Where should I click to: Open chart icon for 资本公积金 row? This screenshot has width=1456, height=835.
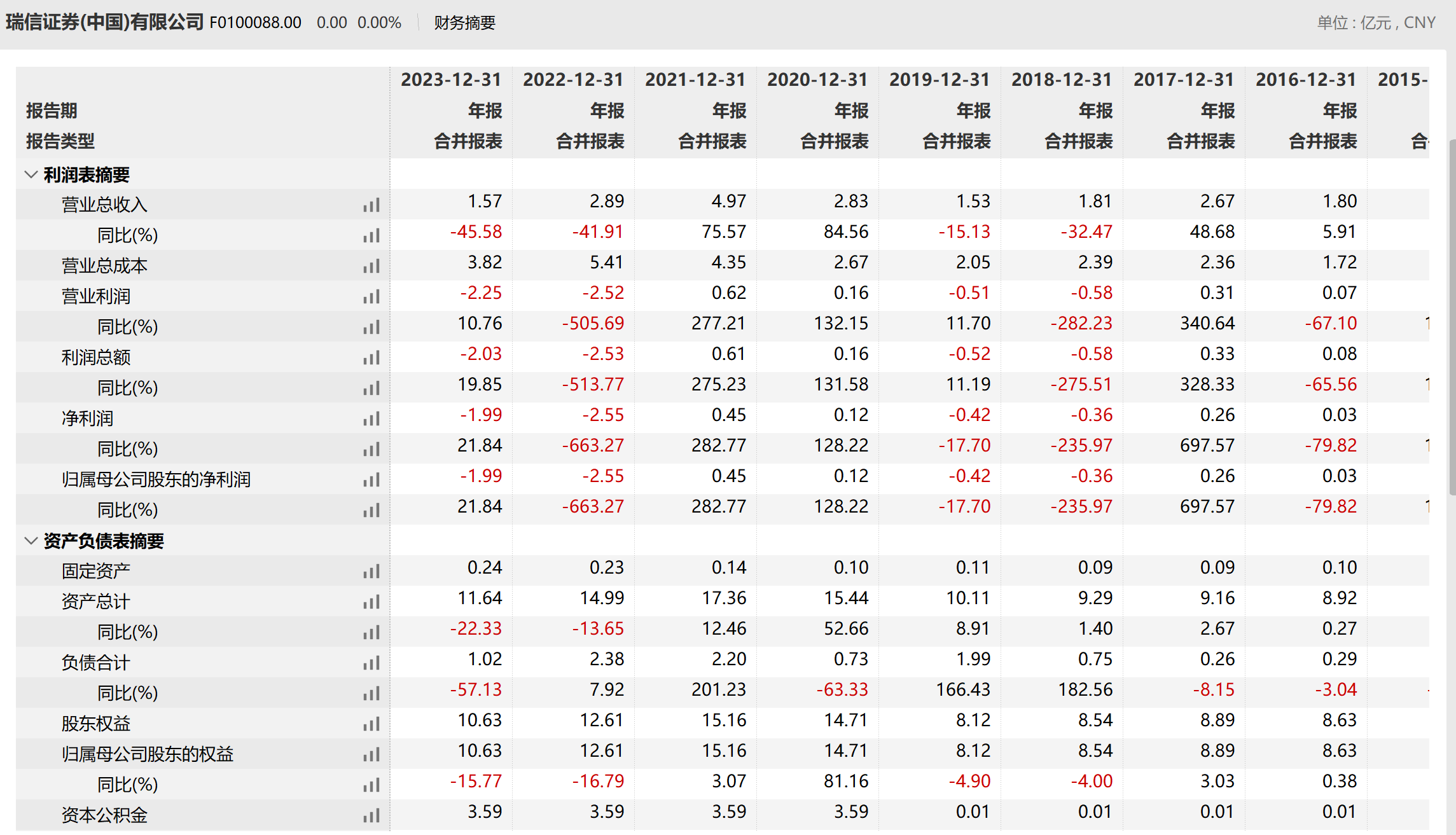[371, 815]
